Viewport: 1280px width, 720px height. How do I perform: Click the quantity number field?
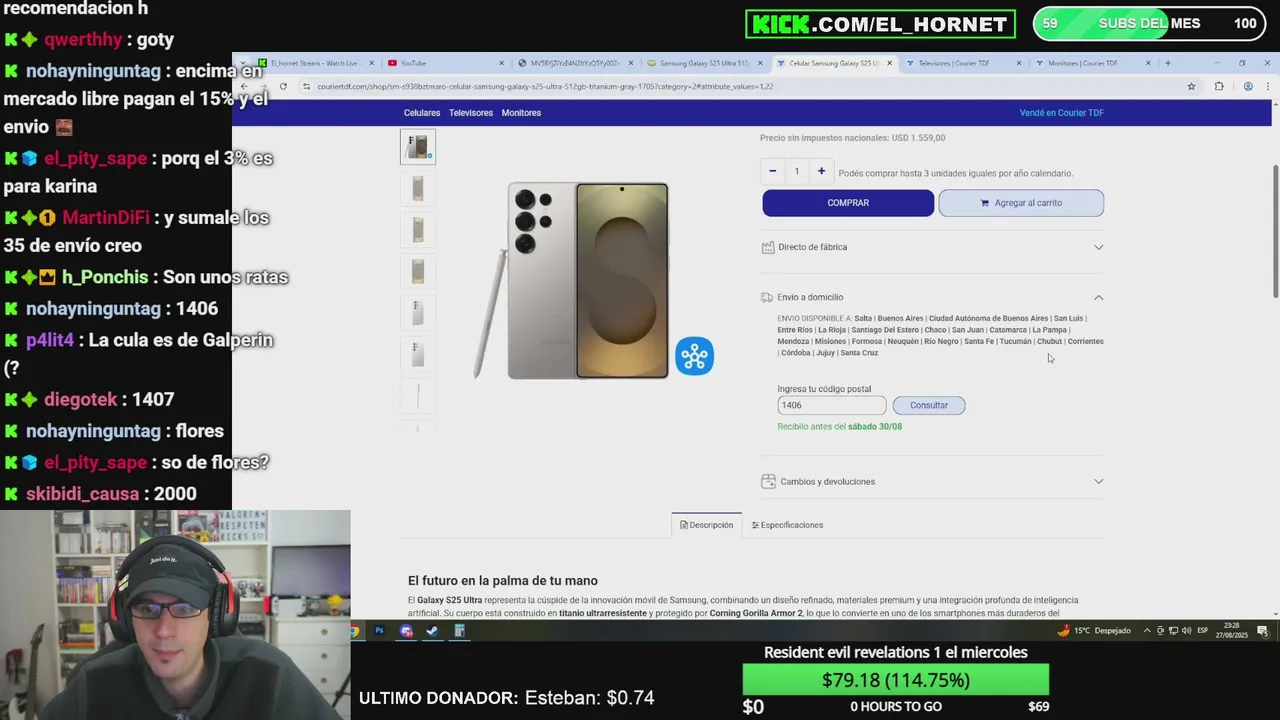point(797,171)
